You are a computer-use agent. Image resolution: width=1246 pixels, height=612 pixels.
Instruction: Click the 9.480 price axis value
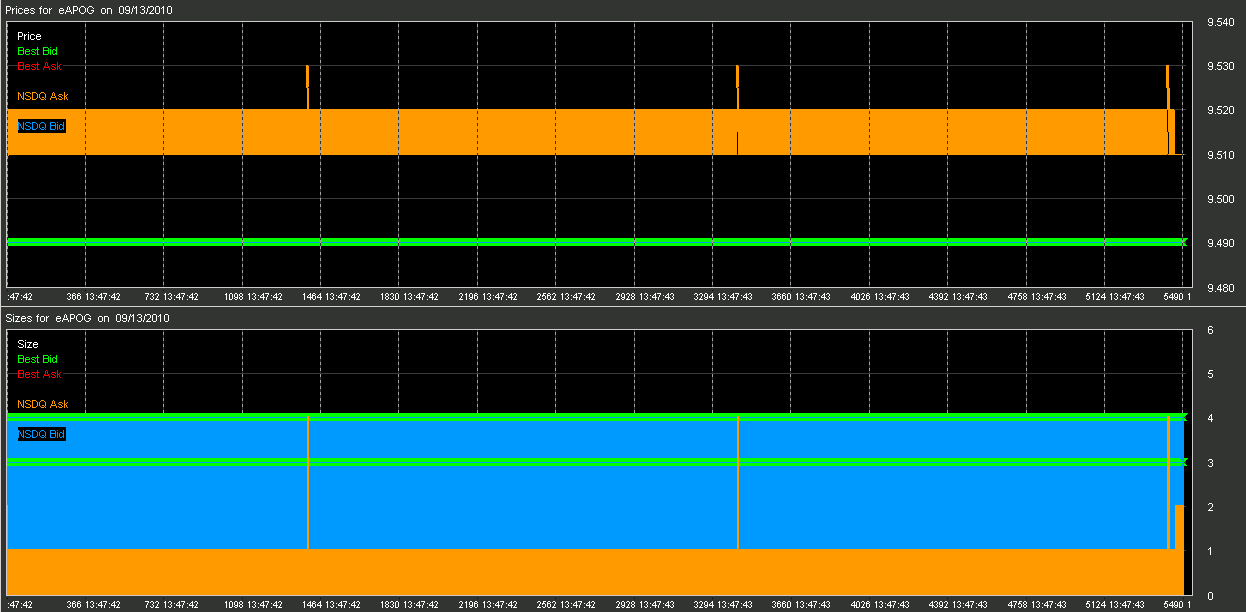pos(1221,288)
